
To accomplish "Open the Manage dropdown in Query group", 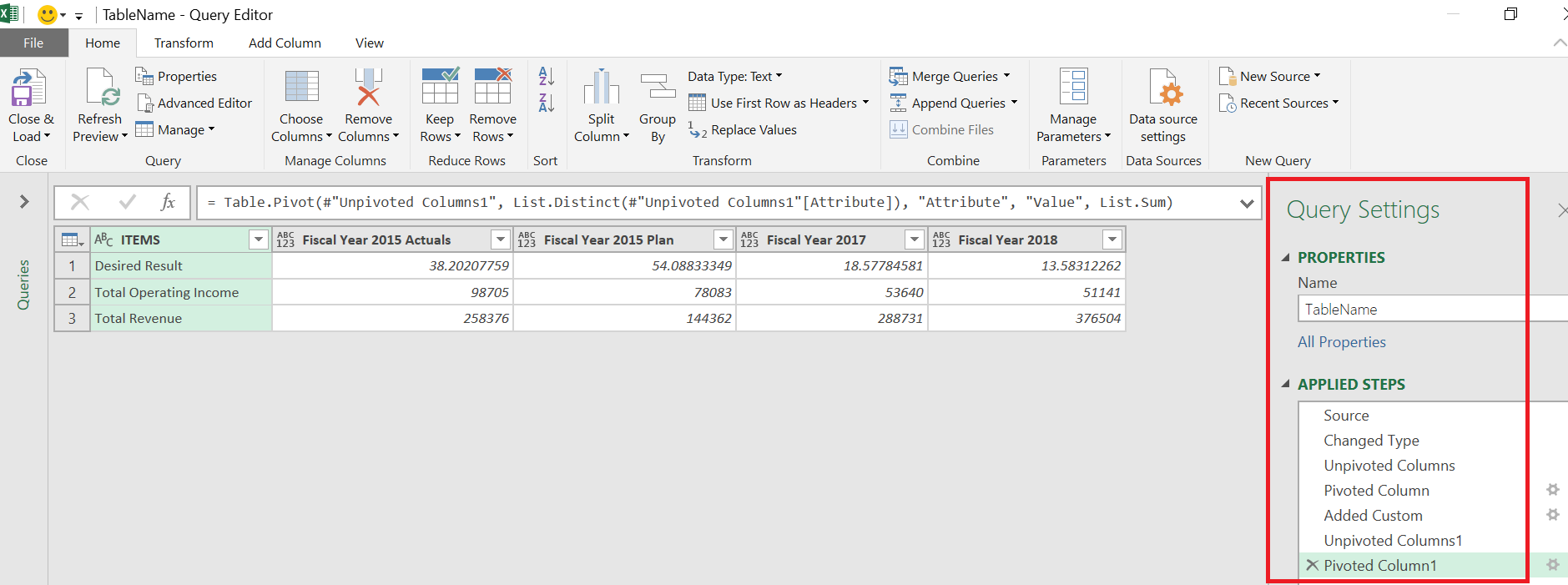I will pos(176,129).
